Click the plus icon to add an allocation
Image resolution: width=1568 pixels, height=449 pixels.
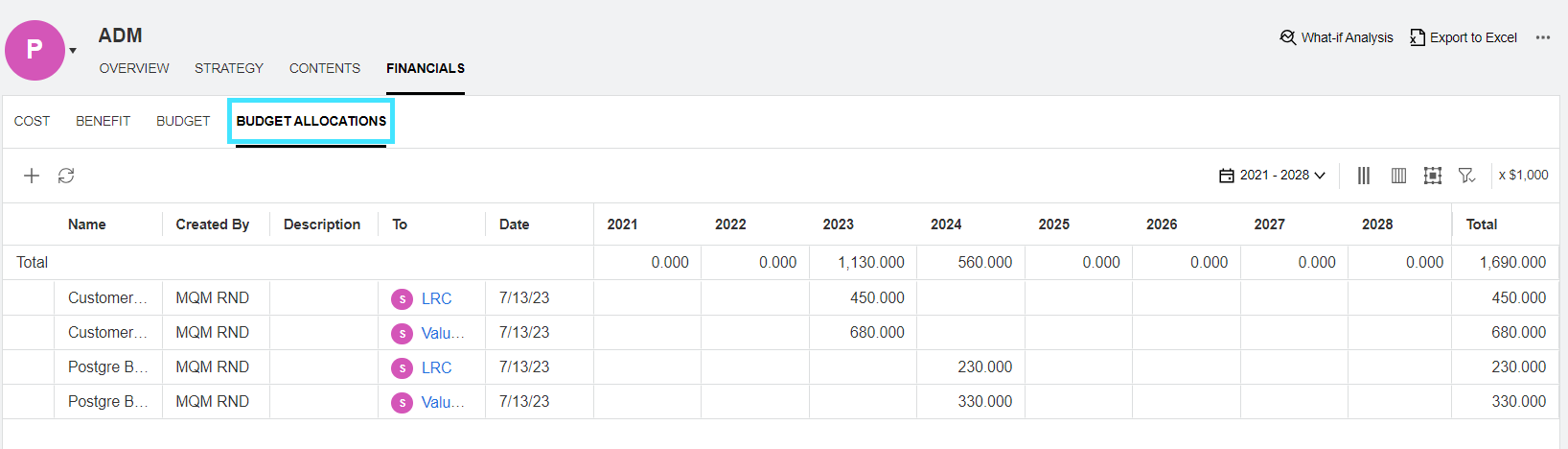32,176
